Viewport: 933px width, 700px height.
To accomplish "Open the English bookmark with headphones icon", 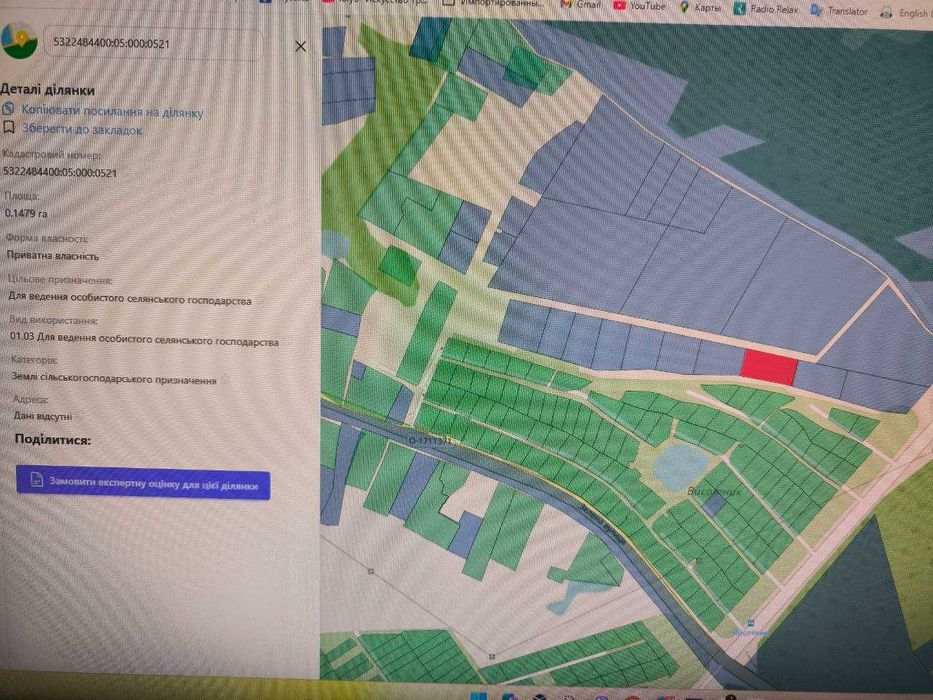I will 906,12.
